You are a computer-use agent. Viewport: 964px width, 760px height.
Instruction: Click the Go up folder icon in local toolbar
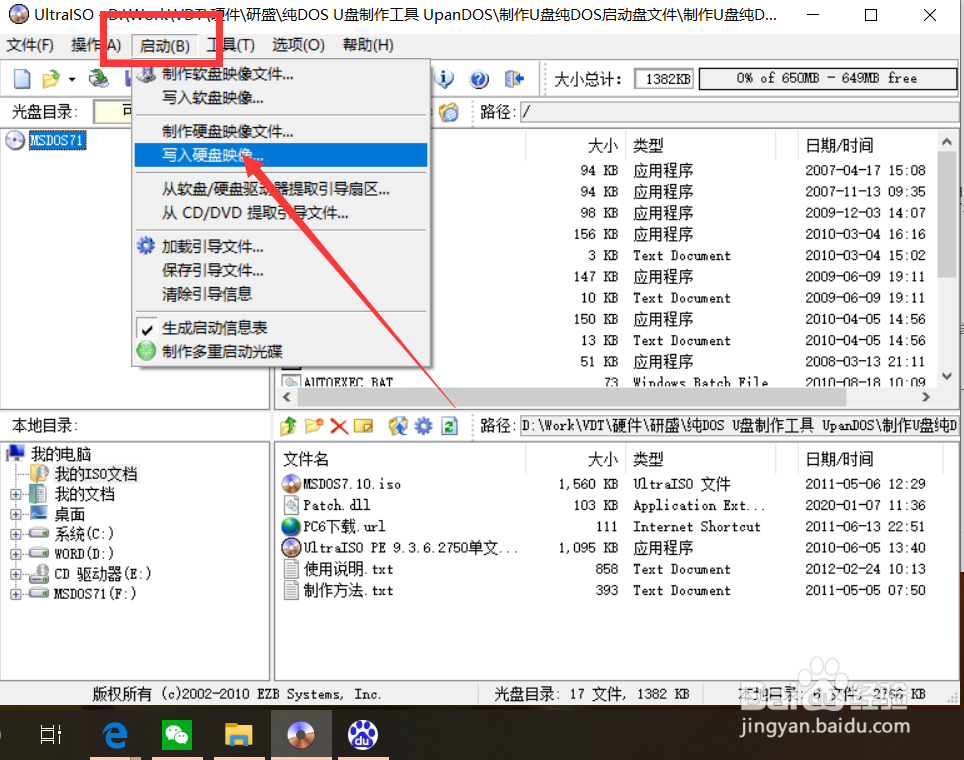click(289, 426)
